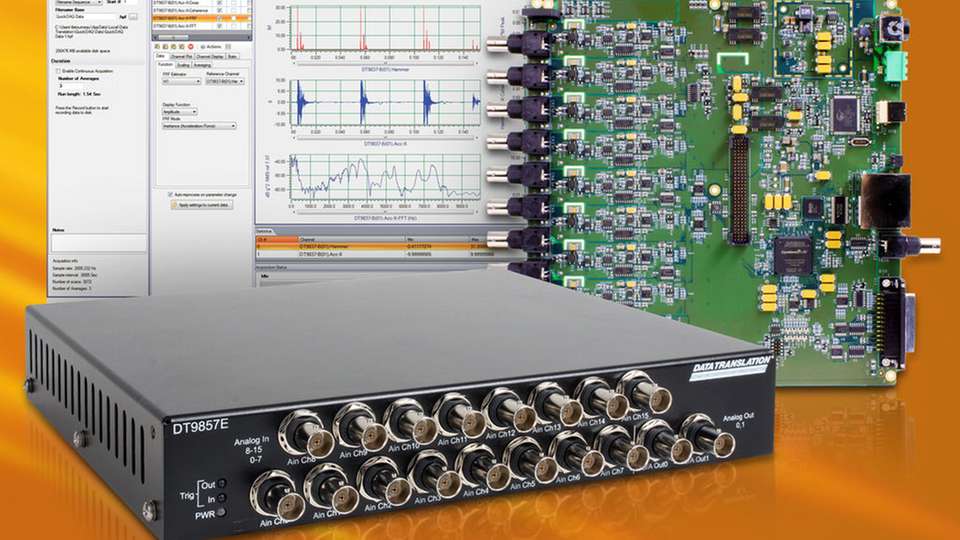960x540 pixels.
Task: Click the blue Acc-X waveform plot
Action: click(x=384, y=102)
